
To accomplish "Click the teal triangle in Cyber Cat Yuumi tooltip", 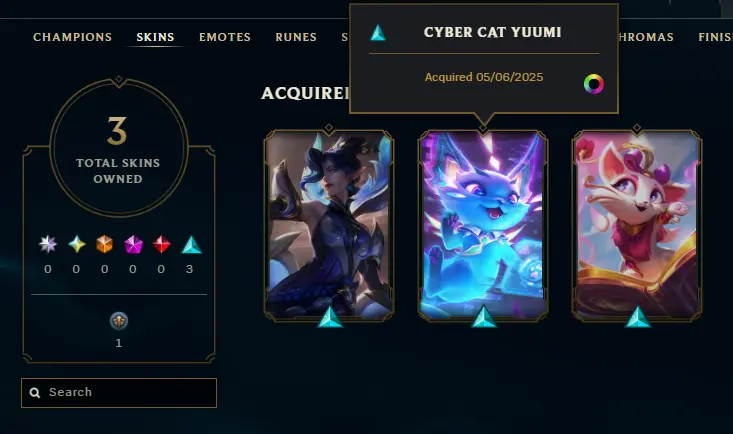I will (378, 33).
